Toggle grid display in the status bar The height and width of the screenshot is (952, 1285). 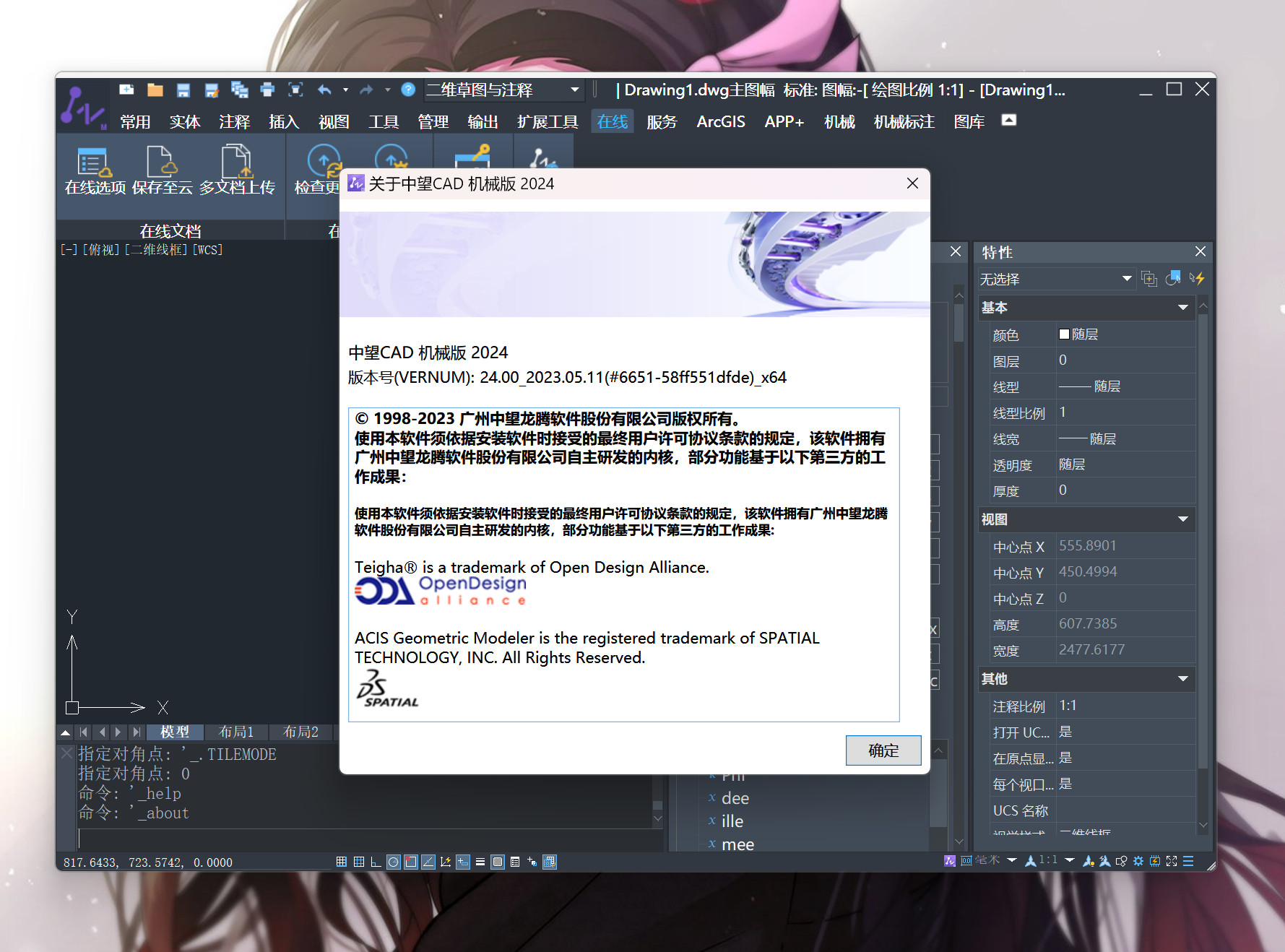pyautogui.click(x=358, y=862)
